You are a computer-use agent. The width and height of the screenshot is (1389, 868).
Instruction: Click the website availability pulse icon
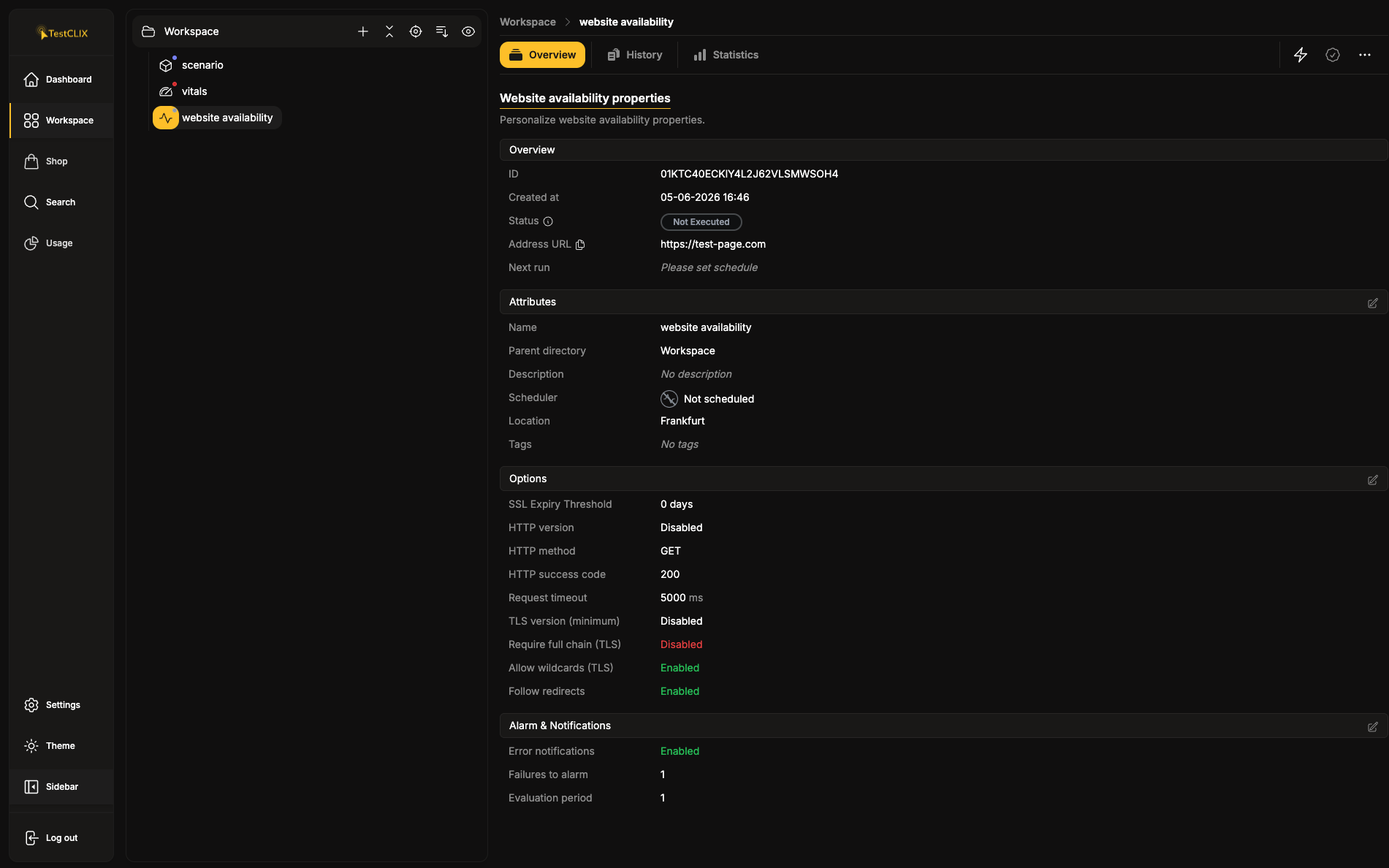pos(166,118)
